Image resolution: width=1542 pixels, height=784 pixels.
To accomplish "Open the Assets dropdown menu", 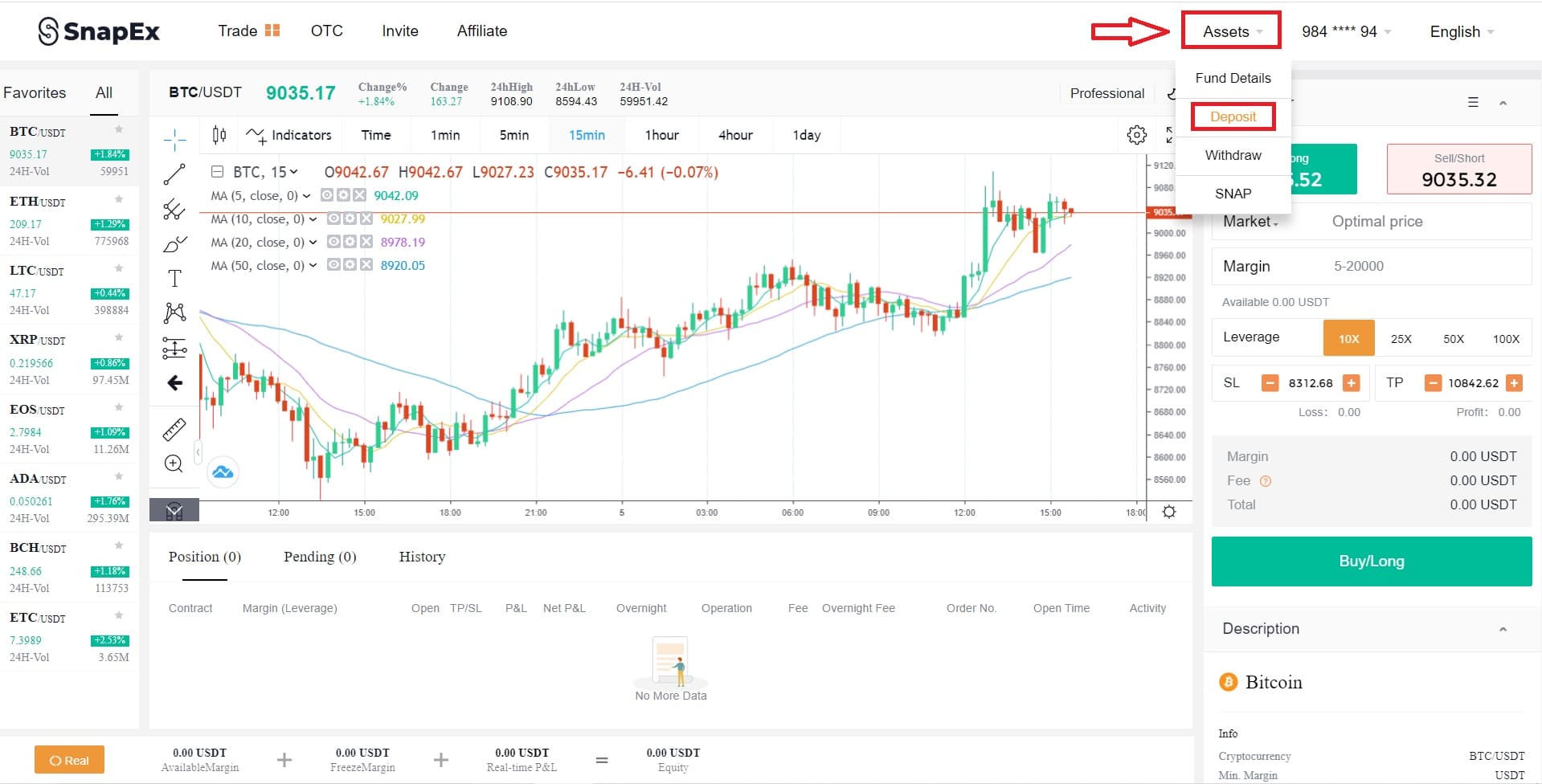I will (1231, 31).
